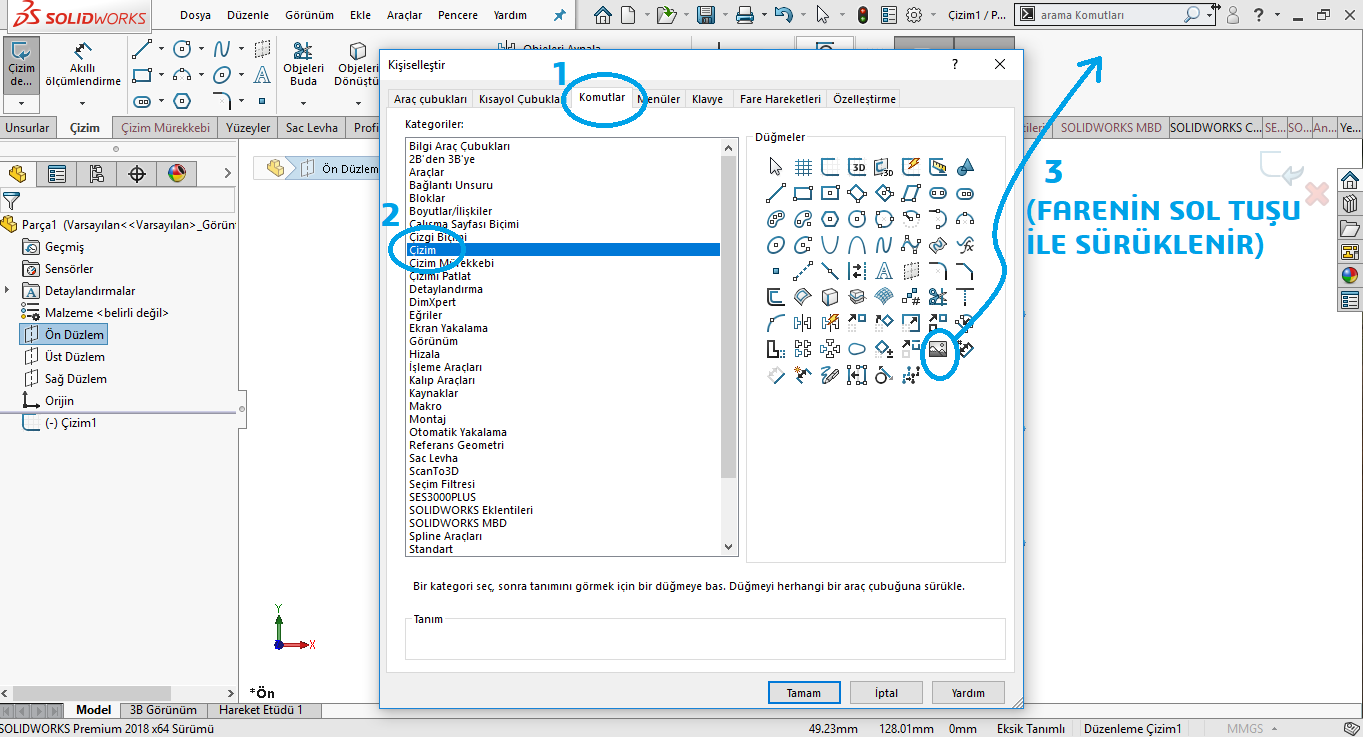Click the Appearances color wheel in task pane
Screen dimensions: 1363x737
(x=1350, y=276)
